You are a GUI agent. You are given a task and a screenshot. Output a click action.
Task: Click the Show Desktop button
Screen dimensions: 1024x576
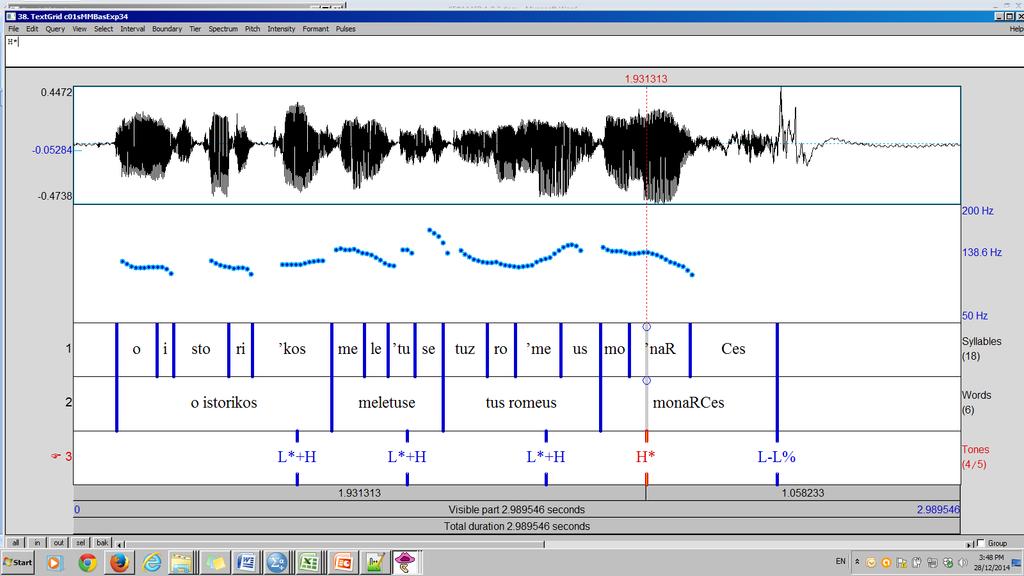[x=1017, y=562]
